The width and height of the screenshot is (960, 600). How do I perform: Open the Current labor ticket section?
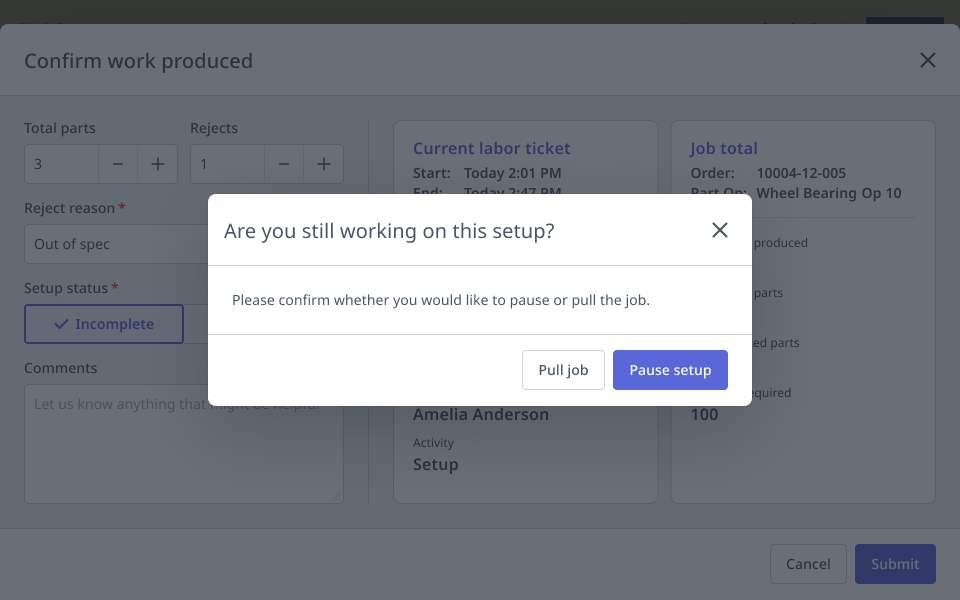pos(491,148)
